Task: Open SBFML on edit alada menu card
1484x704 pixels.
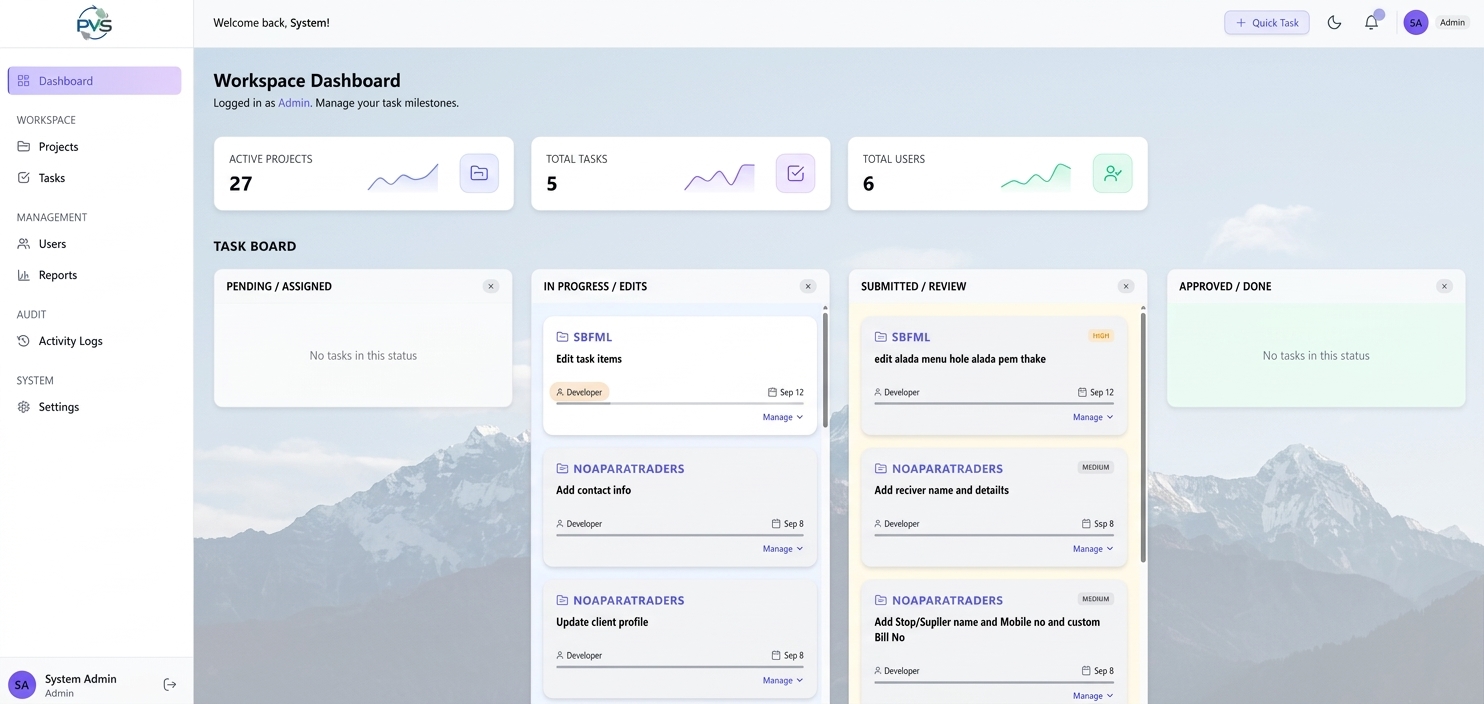Action: pyautogui.click(x=911, y=337)
